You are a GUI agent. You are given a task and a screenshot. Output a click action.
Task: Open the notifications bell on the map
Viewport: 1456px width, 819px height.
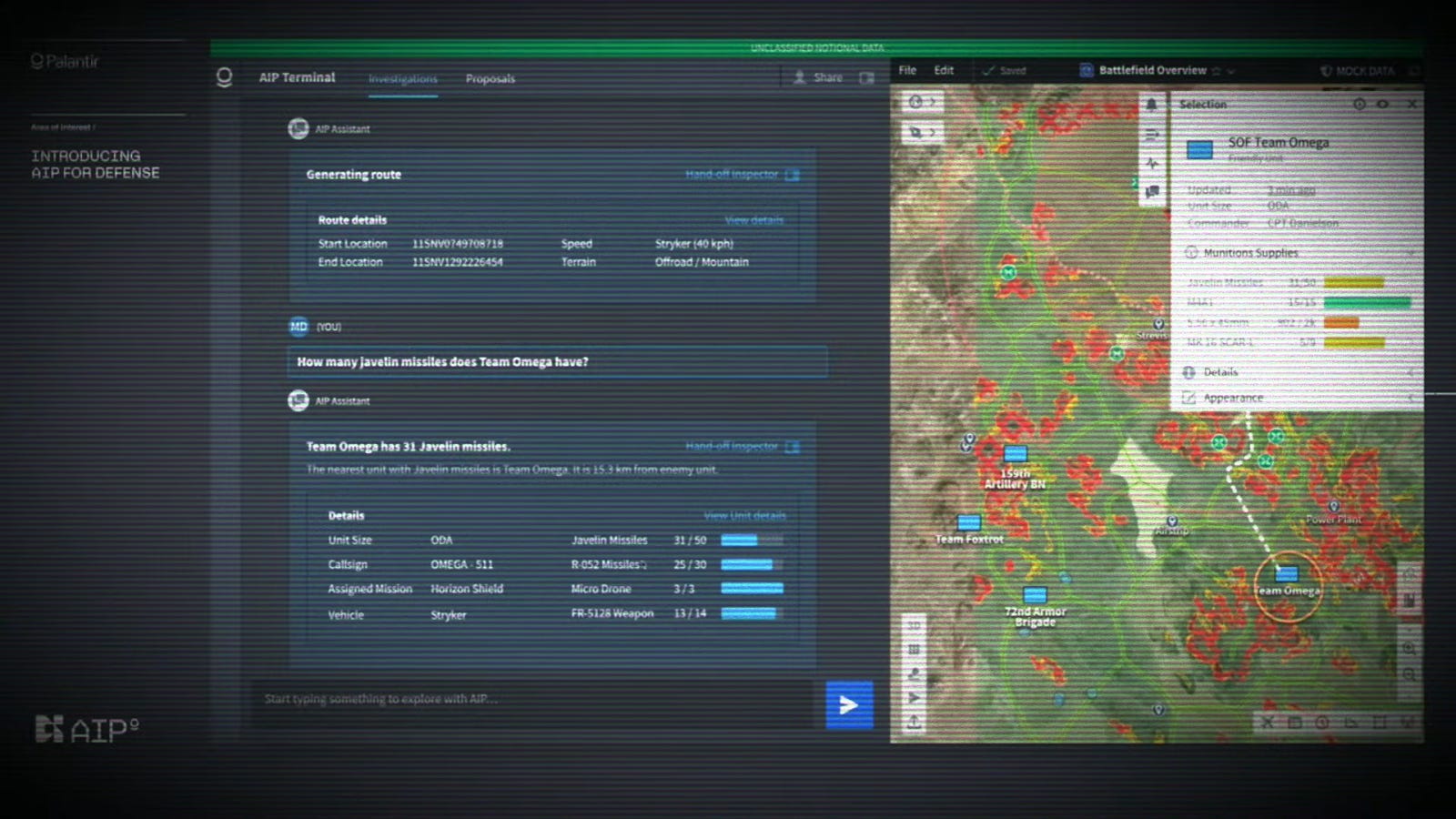(1151, 105)
